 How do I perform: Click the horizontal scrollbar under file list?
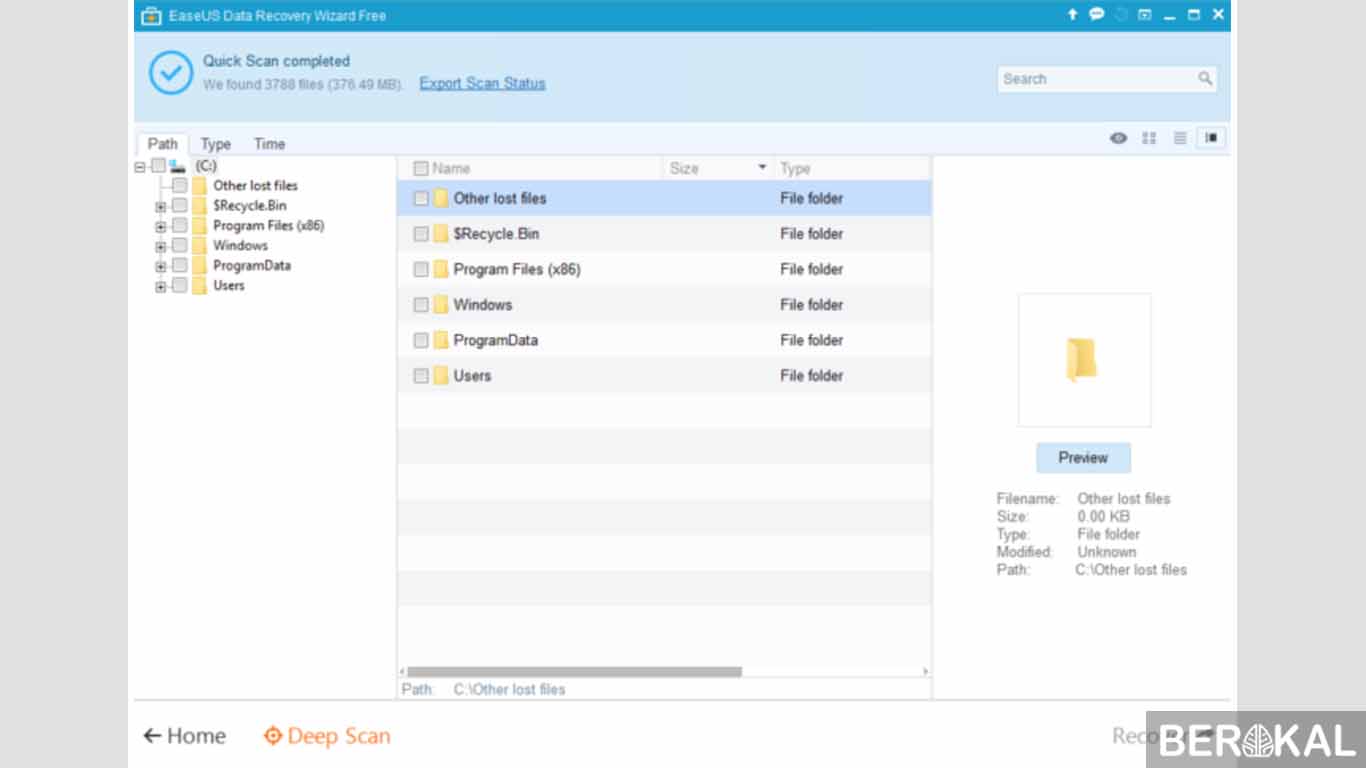point(574,672)
